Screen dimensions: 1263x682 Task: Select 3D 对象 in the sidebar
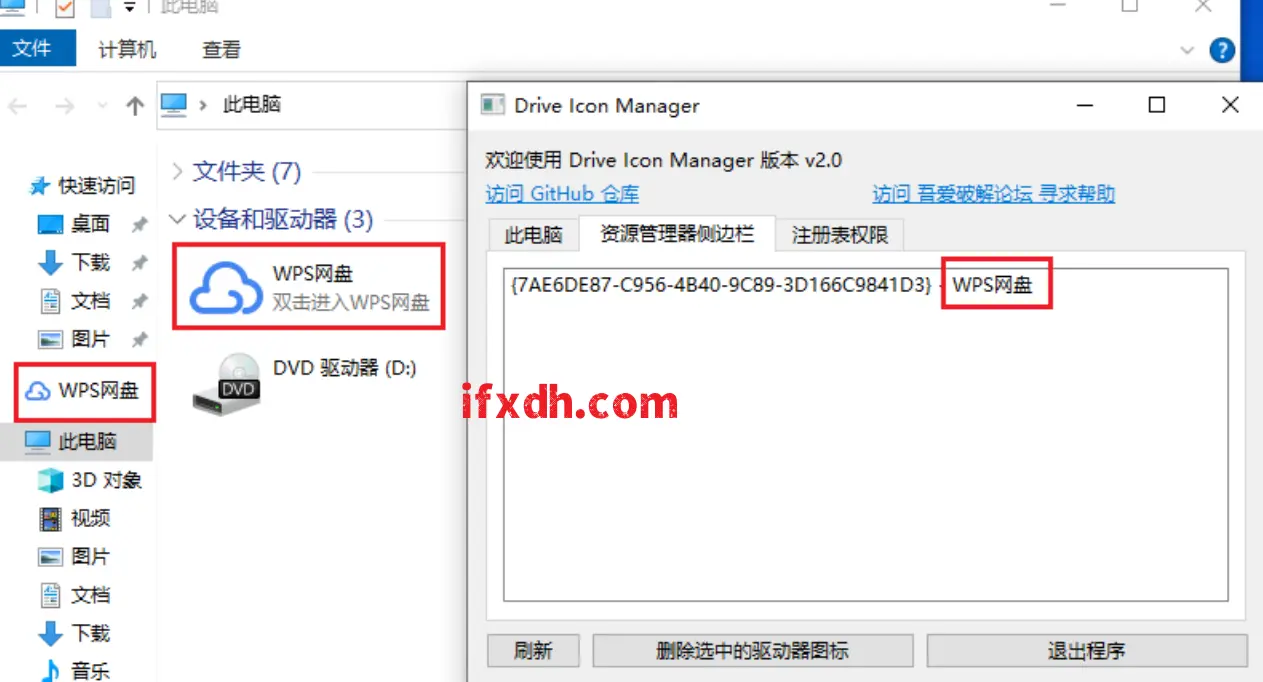90,480
